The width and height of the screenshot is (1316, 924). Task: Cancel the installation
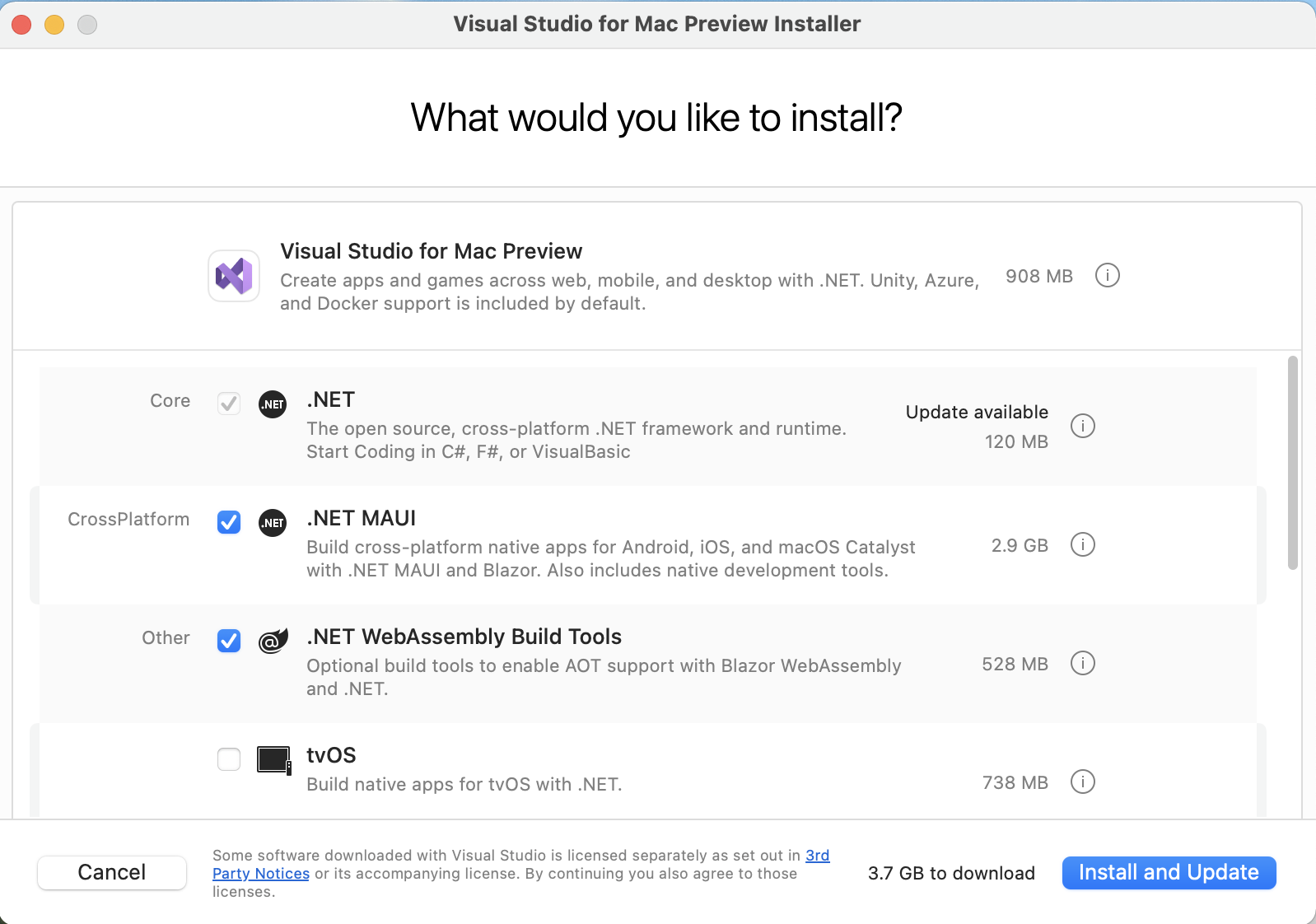(x=112, y=872)
